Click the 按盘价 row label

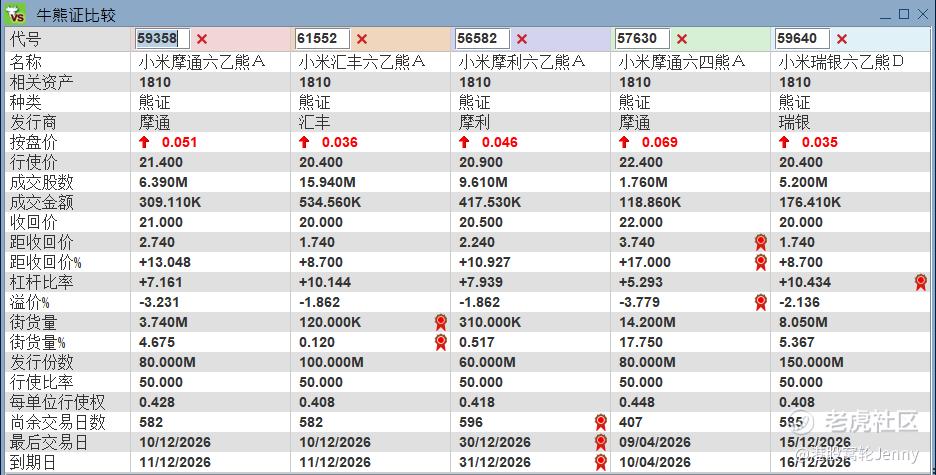tap(33, 142)
